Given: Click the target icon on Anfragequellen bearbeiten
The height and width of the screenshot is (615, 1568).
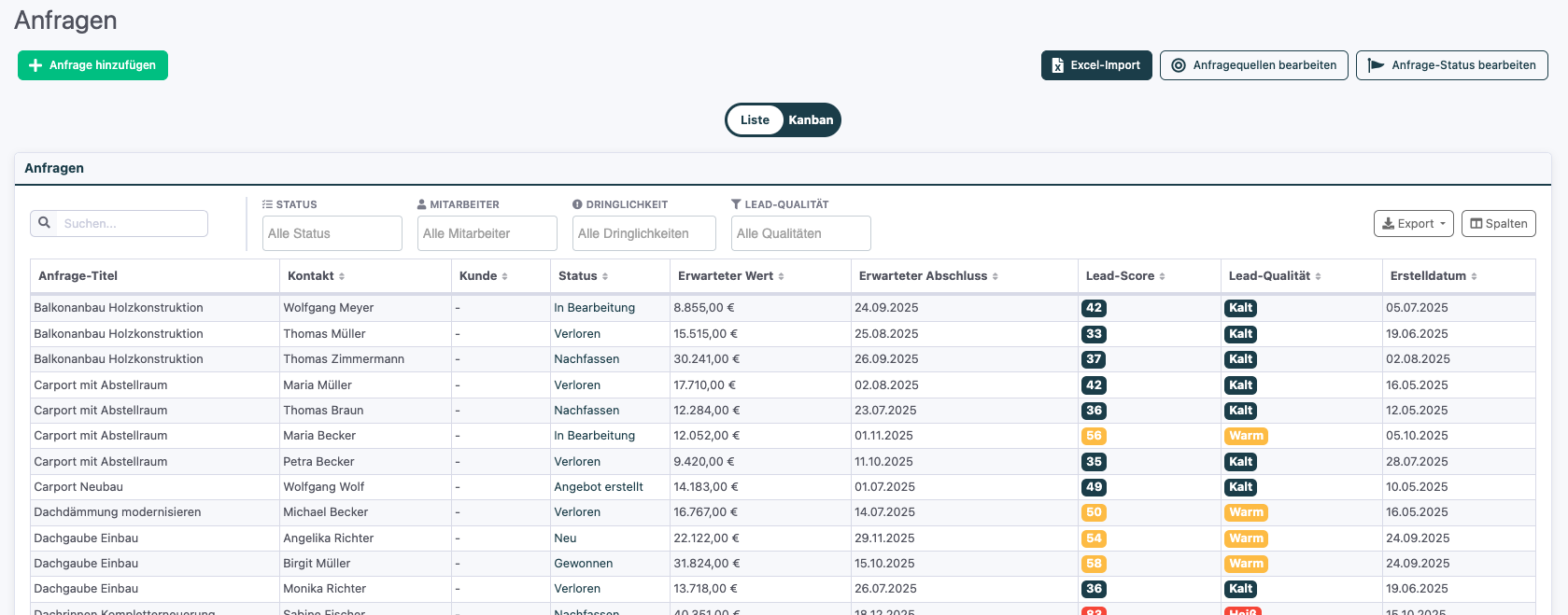Looking at the screenshot, I should [x=1179, y=65].
